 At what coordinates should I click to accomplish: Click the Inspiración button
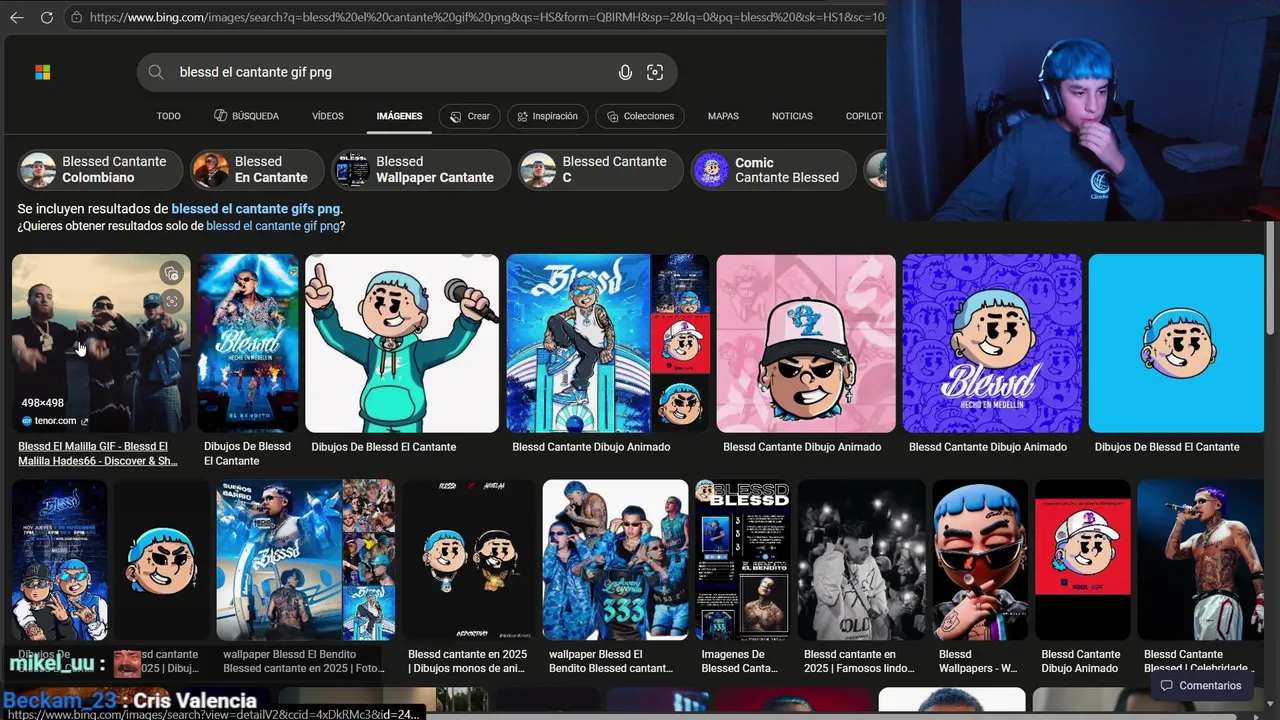(x=547, y=116)
